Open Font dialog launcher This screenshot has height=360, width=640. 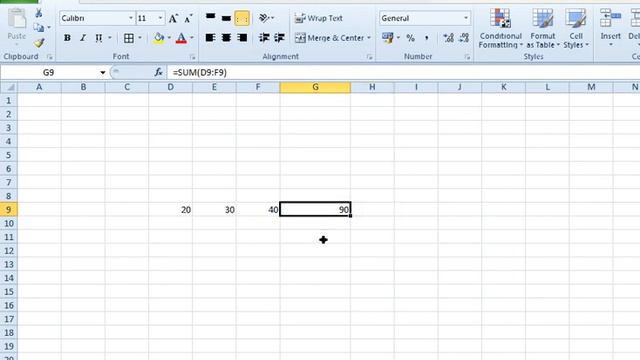tap(192, 57)
